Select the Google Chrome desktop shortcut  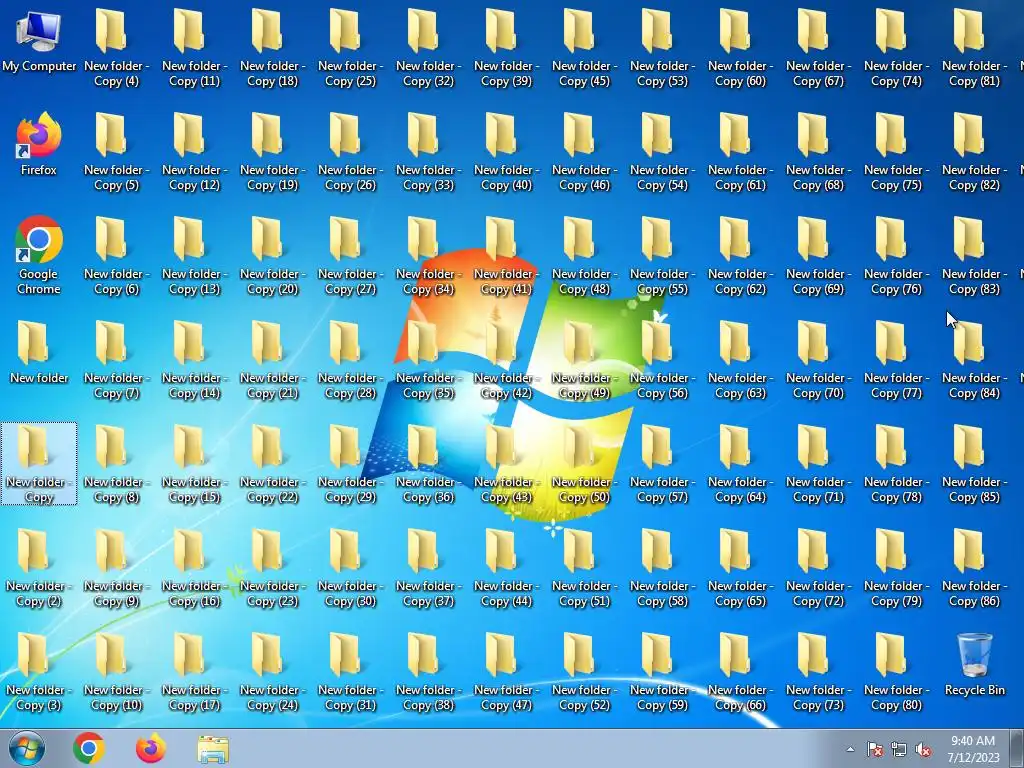pyautogui.click(x=39, y=256)
